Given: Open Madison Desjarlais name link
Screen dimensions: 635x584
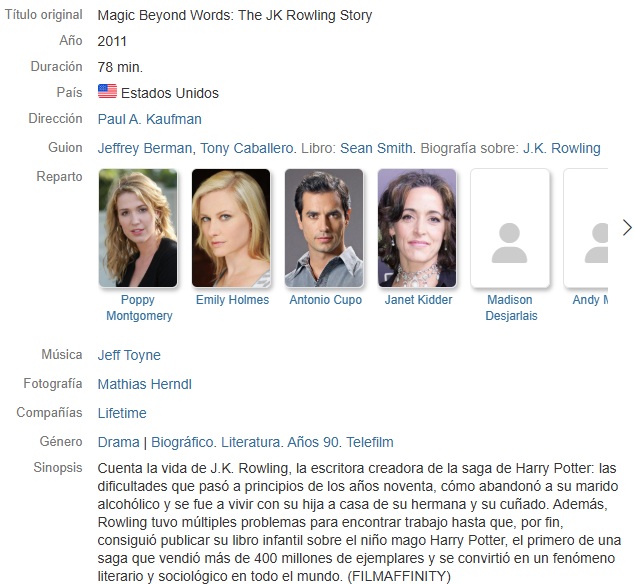Looking at the screenshot, I should click(x=511, y=307).
